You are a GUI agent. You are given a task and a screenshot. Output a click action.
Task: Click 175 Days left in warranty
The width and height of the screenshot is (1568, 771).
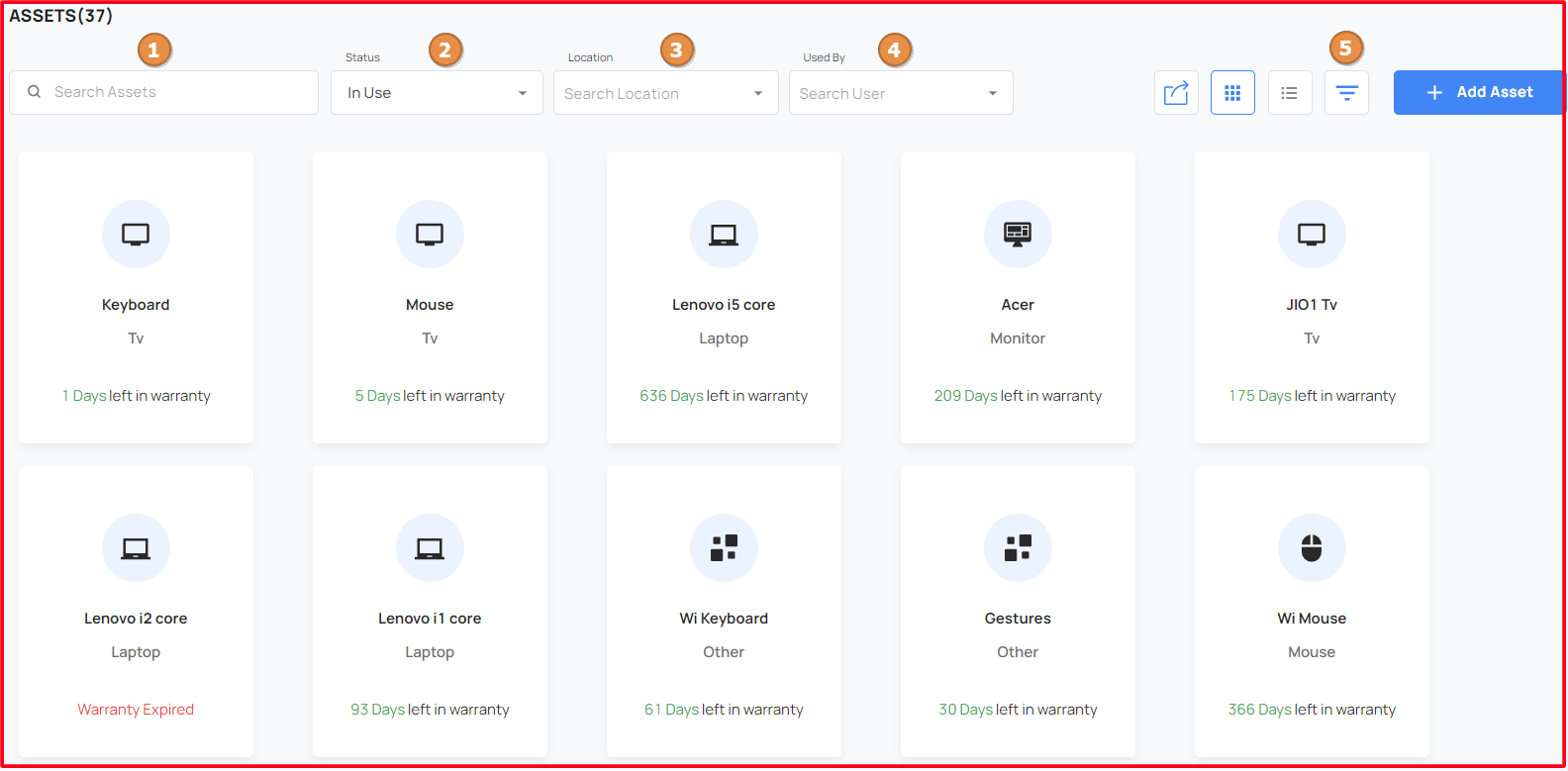[1312, 396]
